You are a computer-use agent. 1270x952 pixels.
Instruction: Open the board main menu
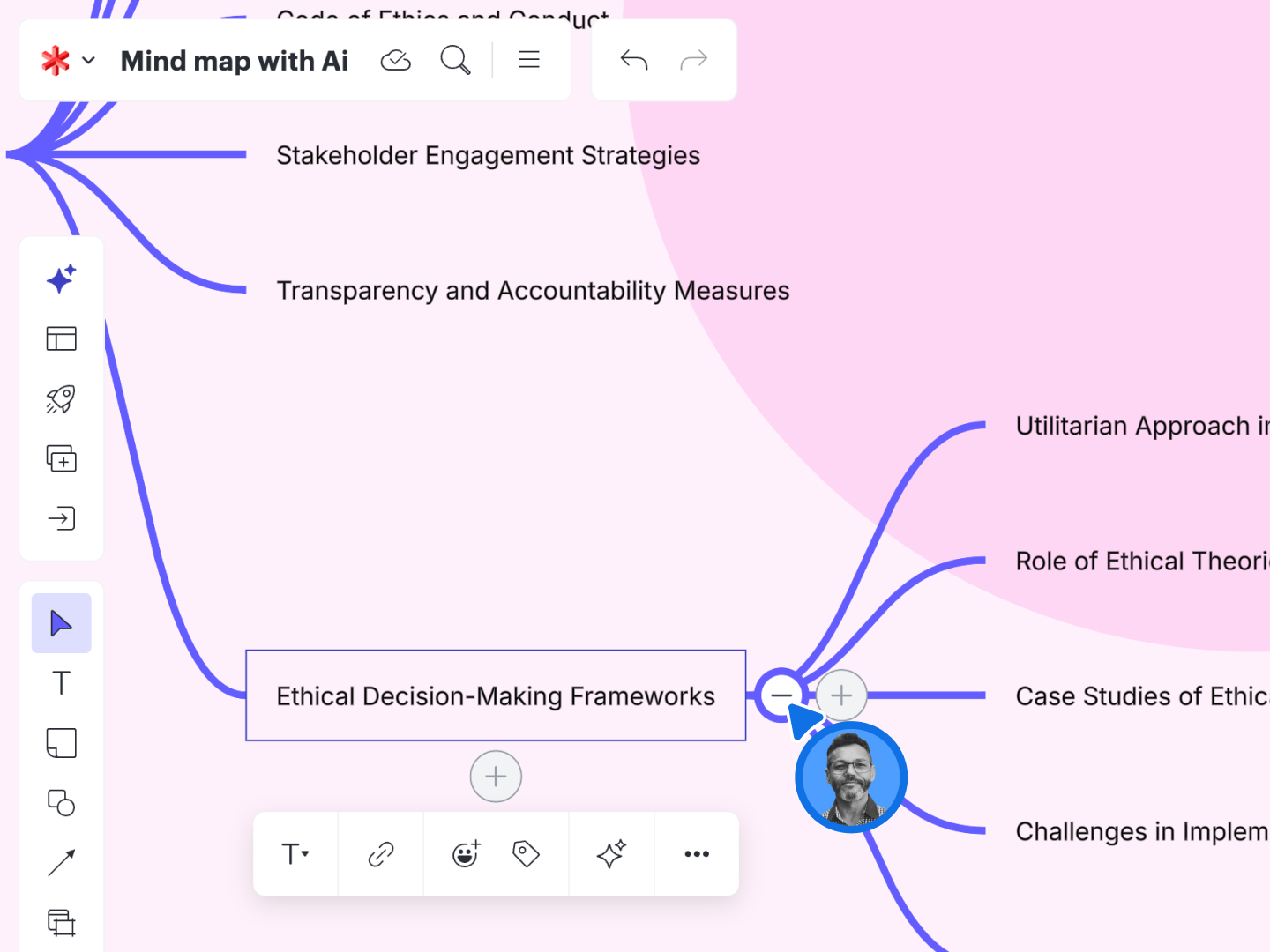[528, 60]
